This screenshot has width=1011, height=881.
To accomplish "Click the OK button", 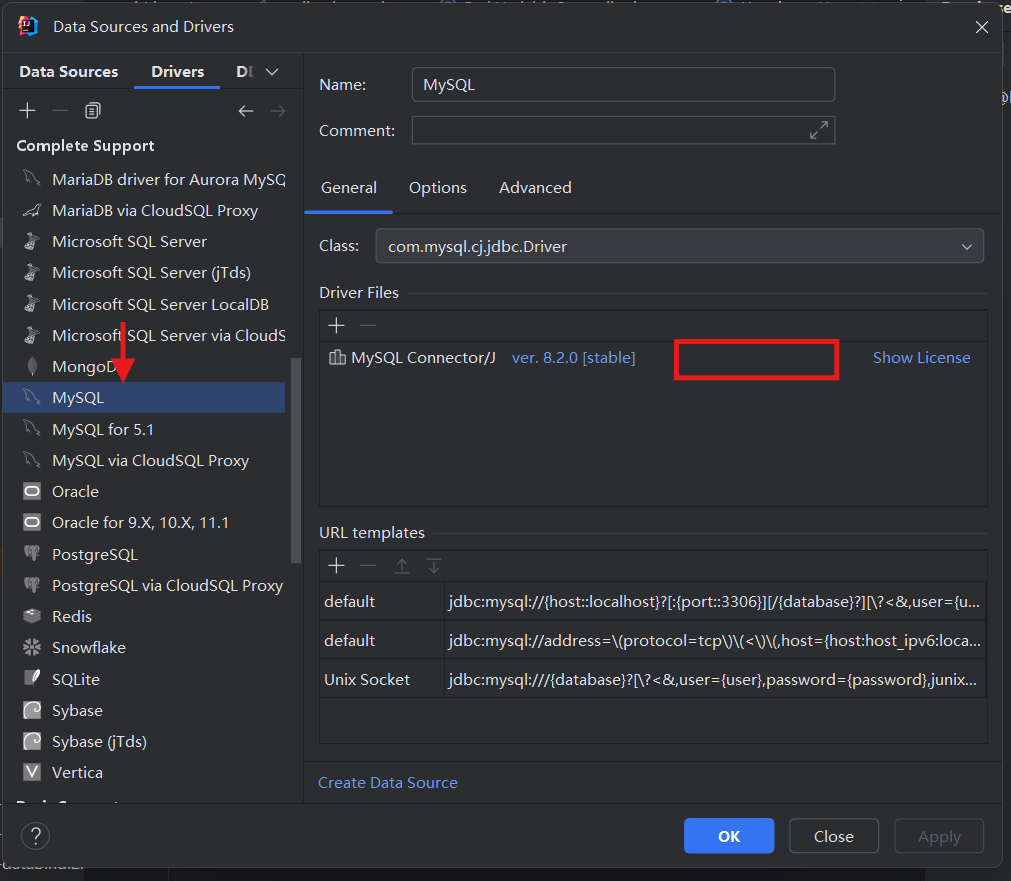I will tap(729, 836).
